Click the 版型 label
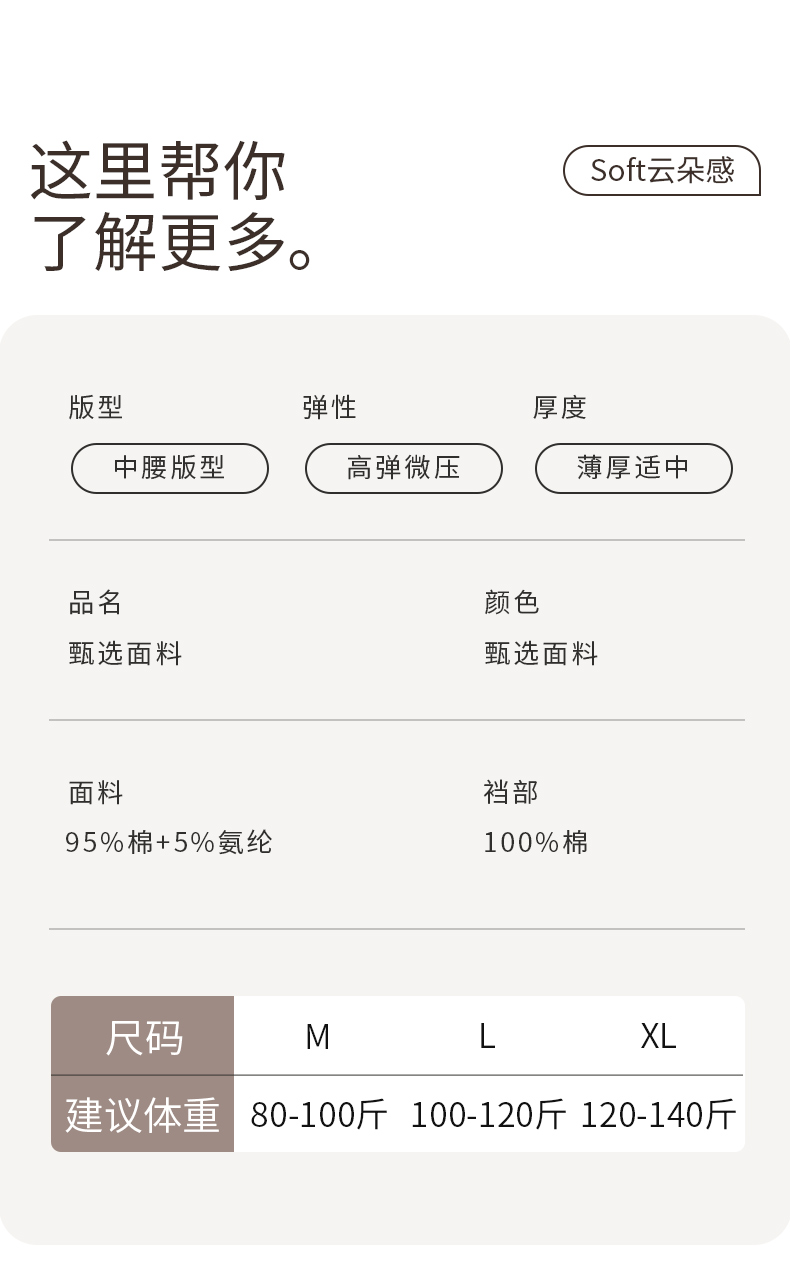Image resolution: width=790 pixels, height=1283 pixels. 96,408
